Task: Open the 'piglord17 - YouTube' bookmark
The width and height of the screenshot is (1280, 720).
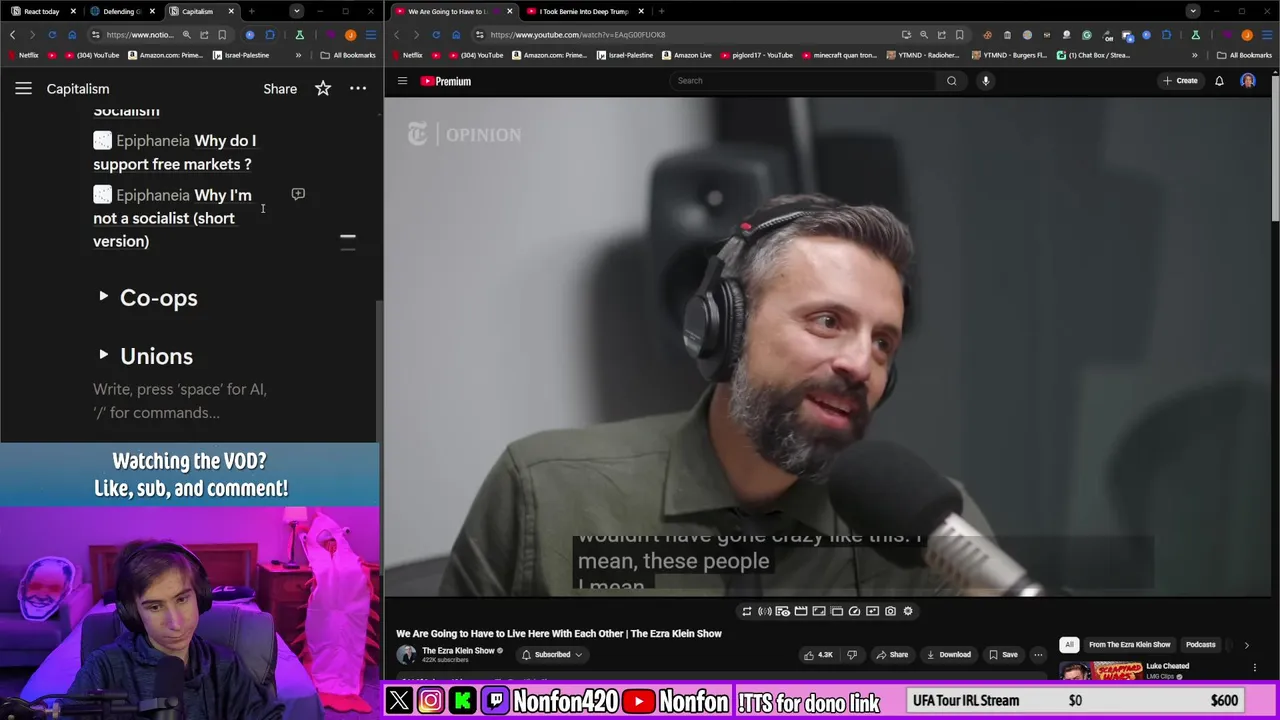Action: pos(755,55)
